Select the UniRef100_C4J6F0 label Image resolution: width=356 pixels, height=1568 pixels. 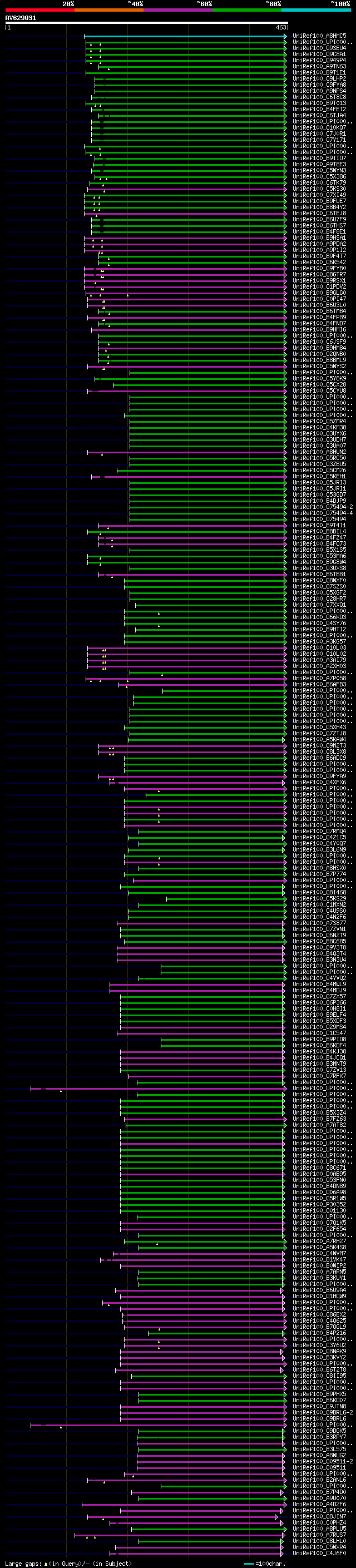[x=319, y=1553]
